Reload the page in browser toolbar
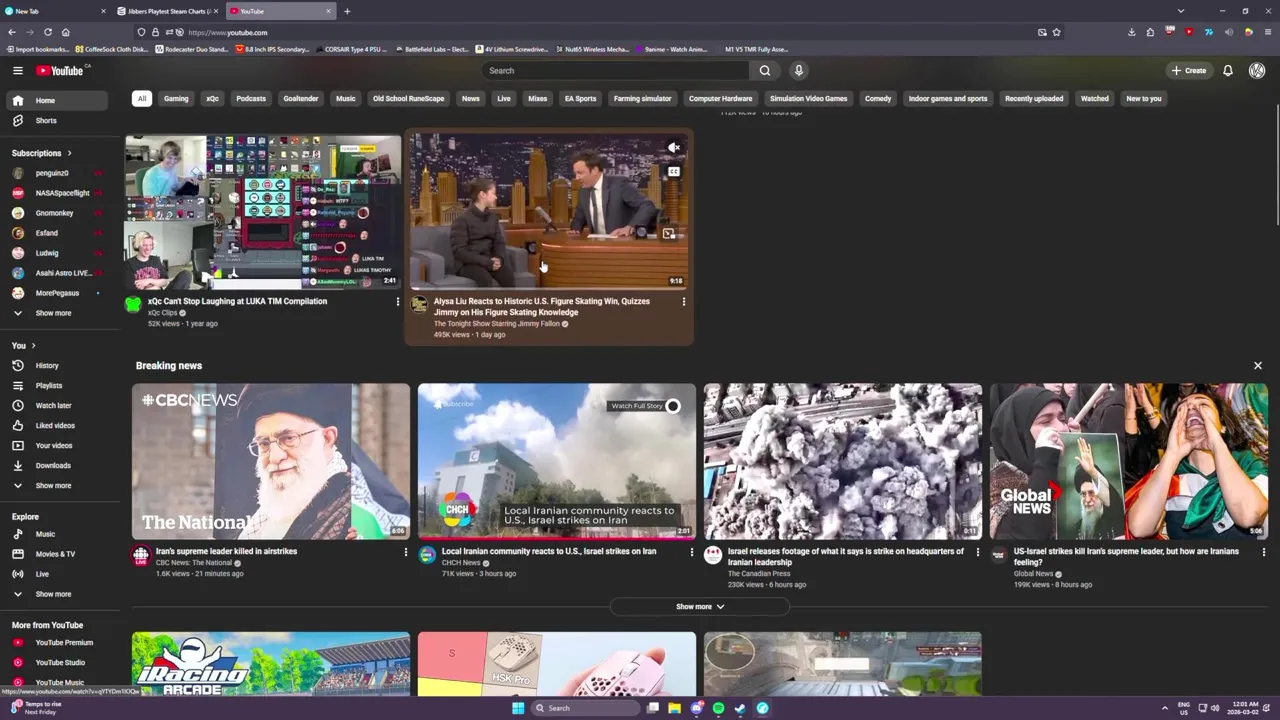The image size is (1280, 720). click(x=47, y=32)
